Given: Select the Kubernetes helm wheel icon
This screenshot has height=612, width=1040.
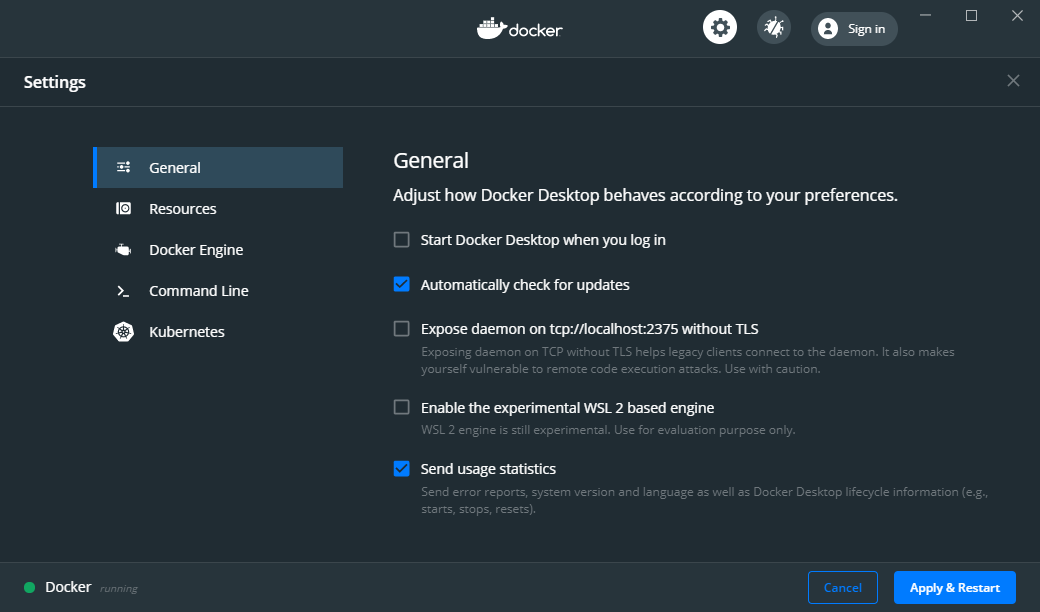Looking at the screenshot, I should pyautogui.click(x=124, y=331).
